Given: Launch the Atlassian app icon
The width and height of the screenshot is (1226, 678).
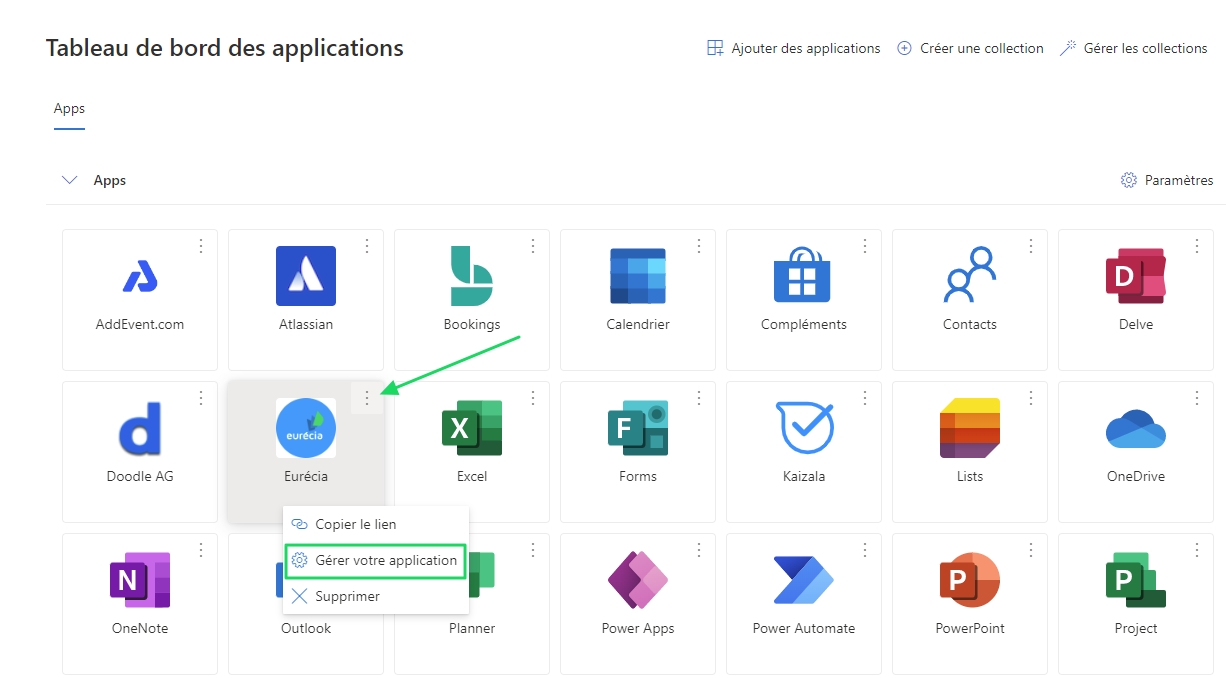Looking at the screenshot, I should (306, 276).
